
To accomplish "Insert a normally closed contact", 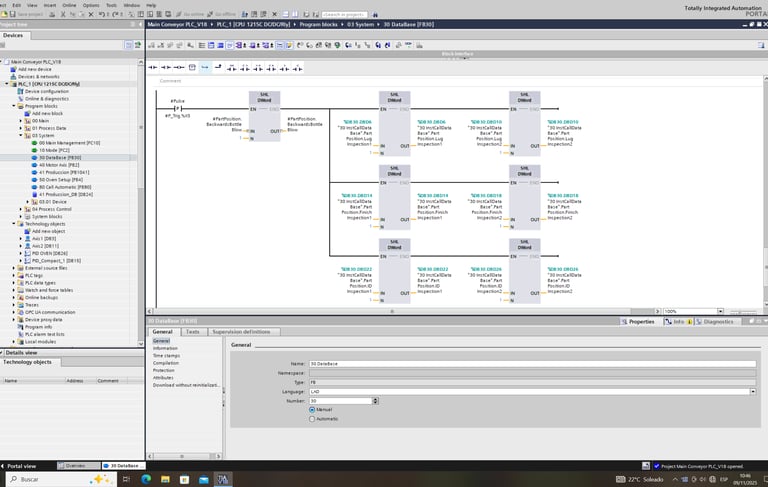I will tap(166, 68).
